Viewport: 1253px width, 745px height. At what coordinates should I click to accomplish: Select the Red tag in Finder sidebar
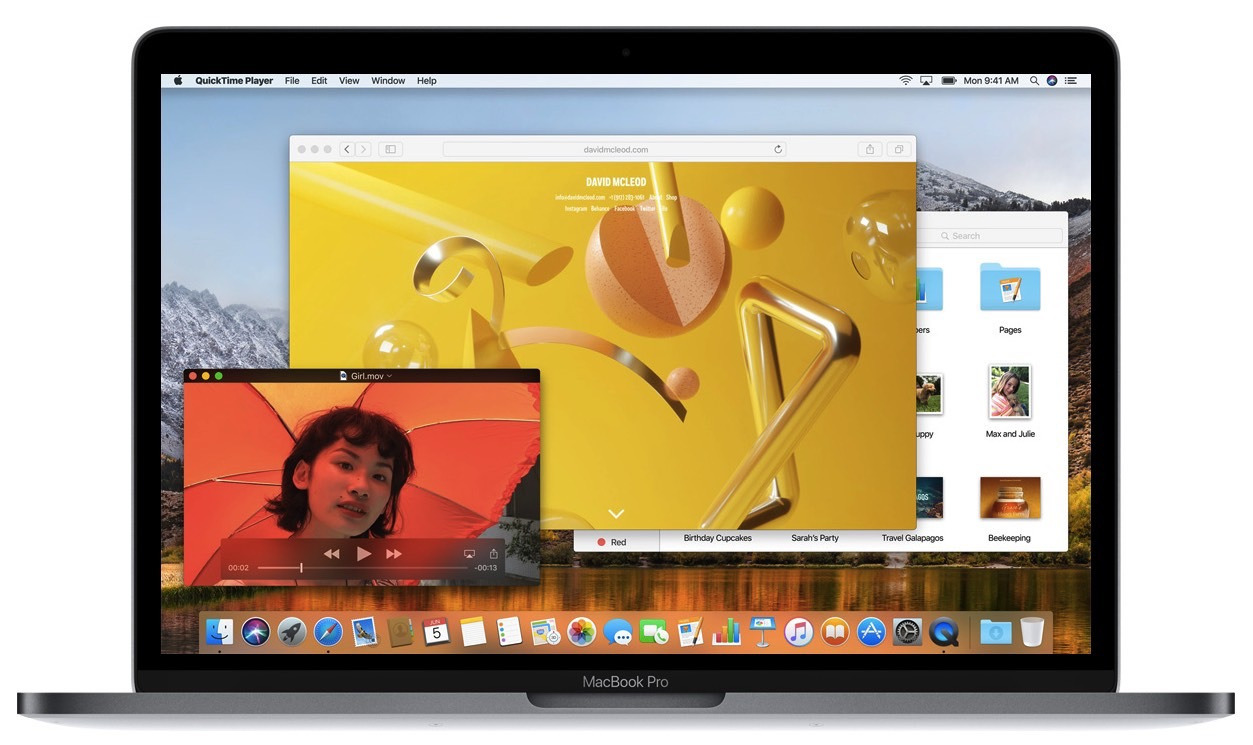pos(612,542)
